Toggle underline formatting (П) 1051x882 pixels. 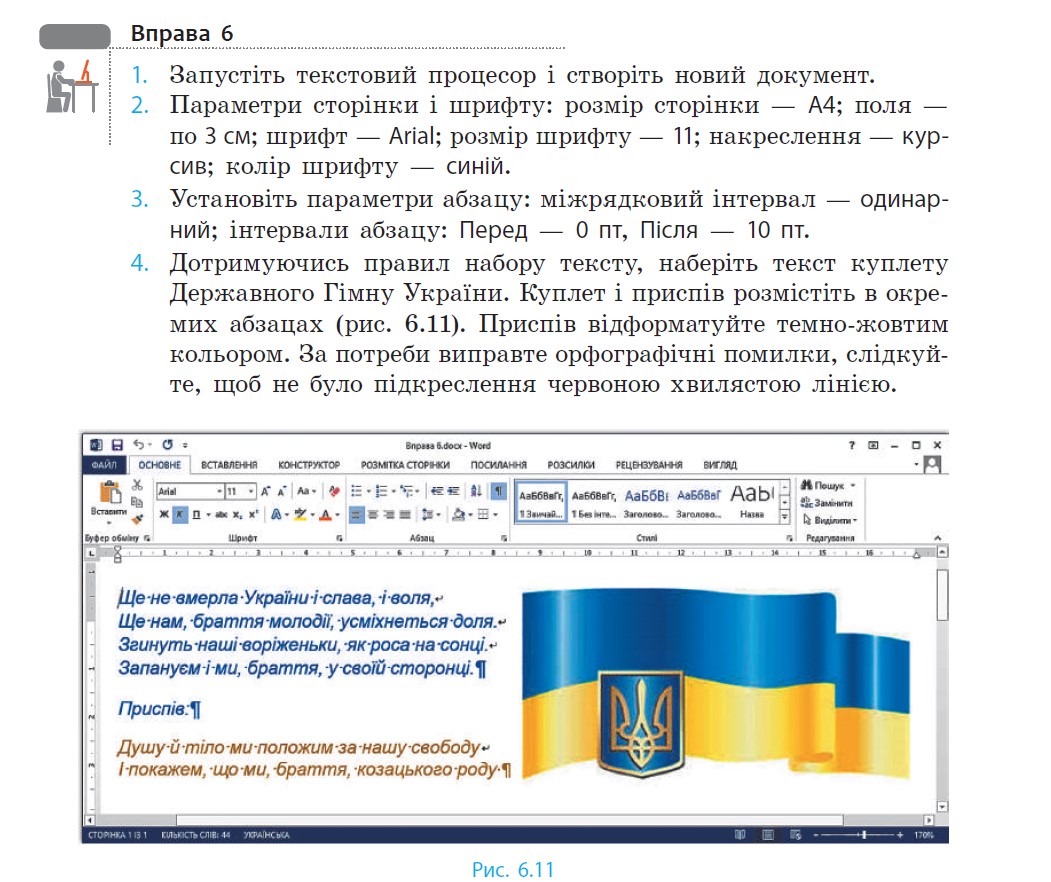[x=196, y=515]
